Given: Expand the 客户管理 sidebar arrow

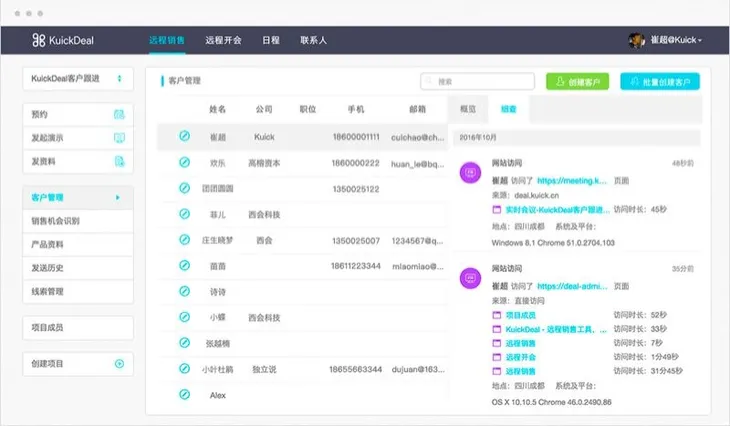Looking at the screenshot, I should 118,197.
